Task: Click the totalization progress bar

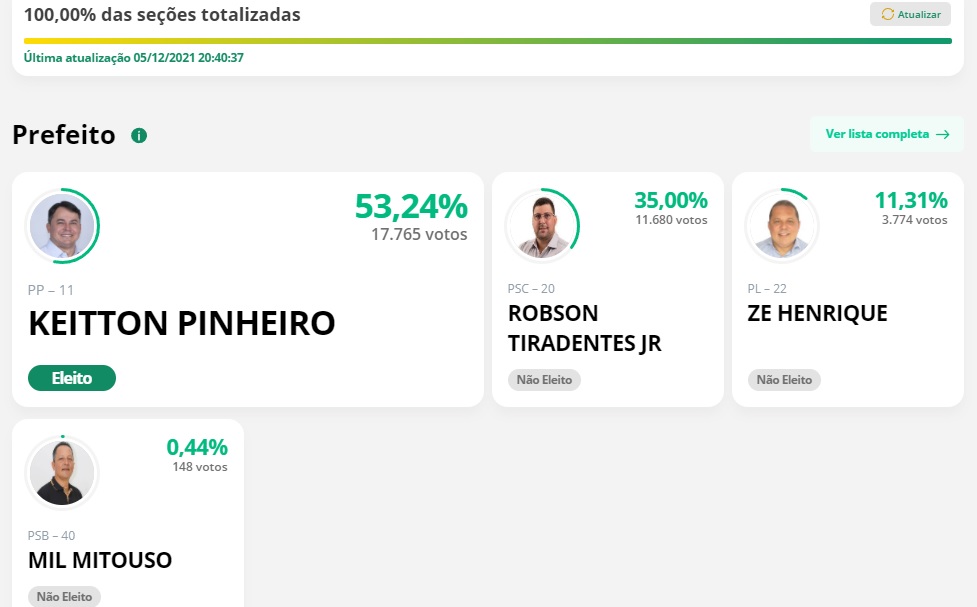Action: pos(488,40)
